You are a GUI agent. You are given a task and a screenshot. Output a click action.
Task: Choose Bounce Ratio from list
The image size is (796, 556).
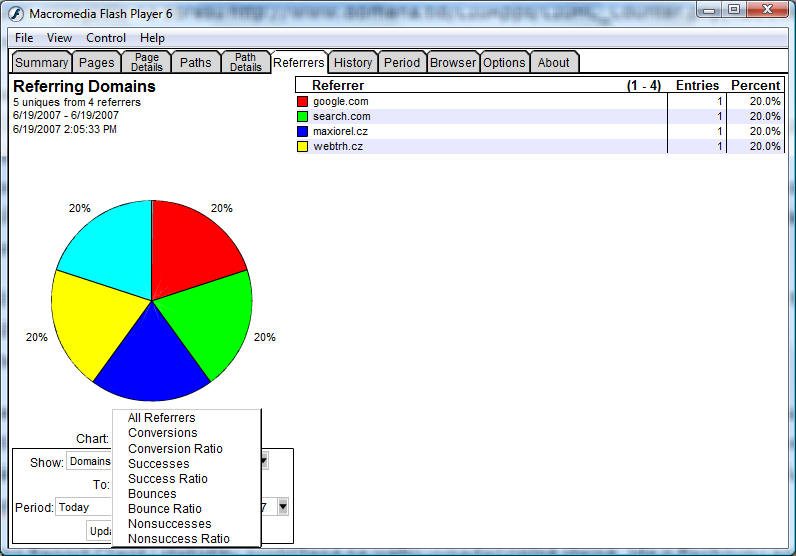164,509
